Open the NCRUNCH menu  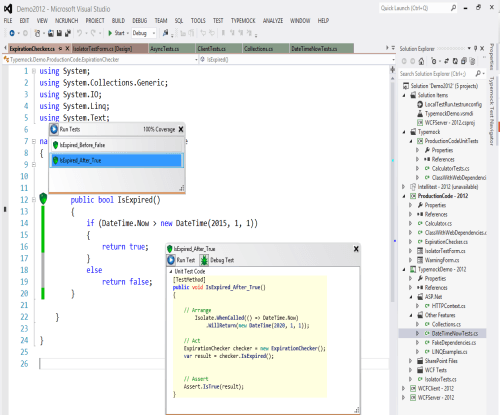click(x=66, y=21)
